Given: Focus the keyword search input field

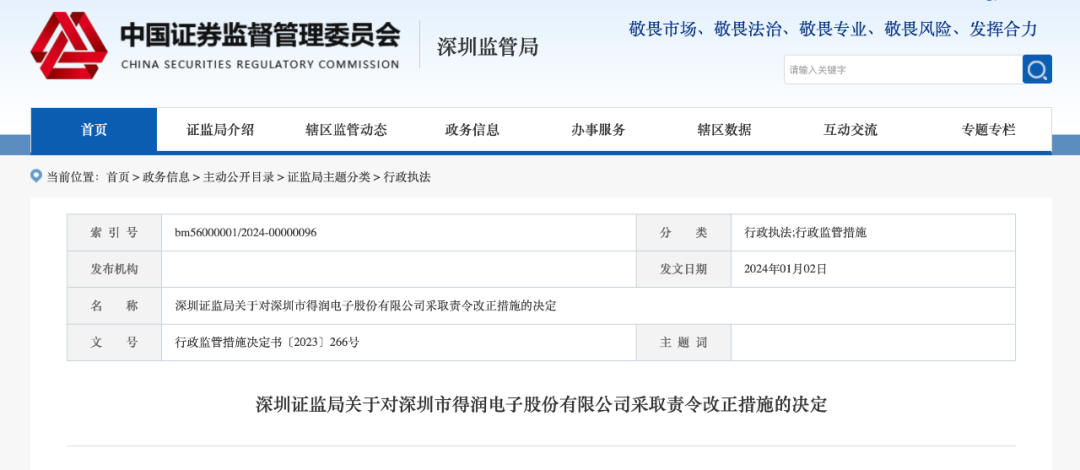Looking at the screenshot, I should pos(903,70).
